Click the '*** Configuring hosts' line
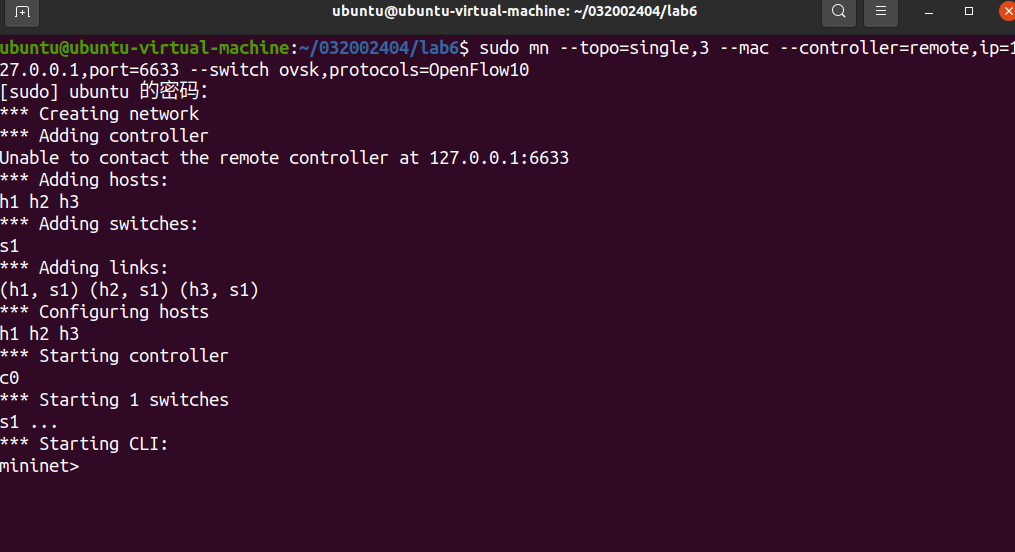The width and height of the screenshot is (1015, 552). pos(104,312)
